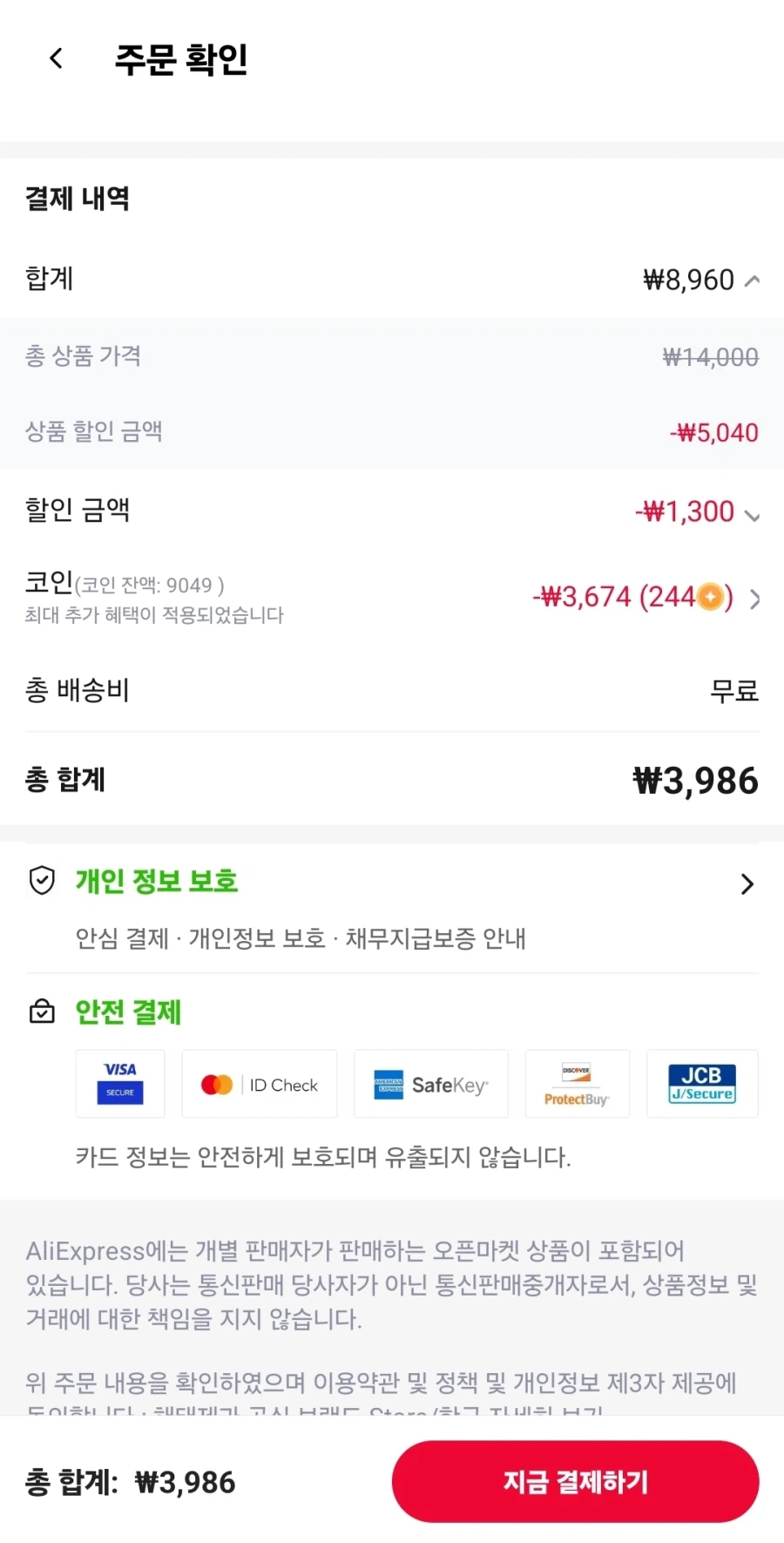Viewport: 784px width, 1543px height.
Task: Click the lock icon next to 안전 결제
Action: coord(41,1012)
